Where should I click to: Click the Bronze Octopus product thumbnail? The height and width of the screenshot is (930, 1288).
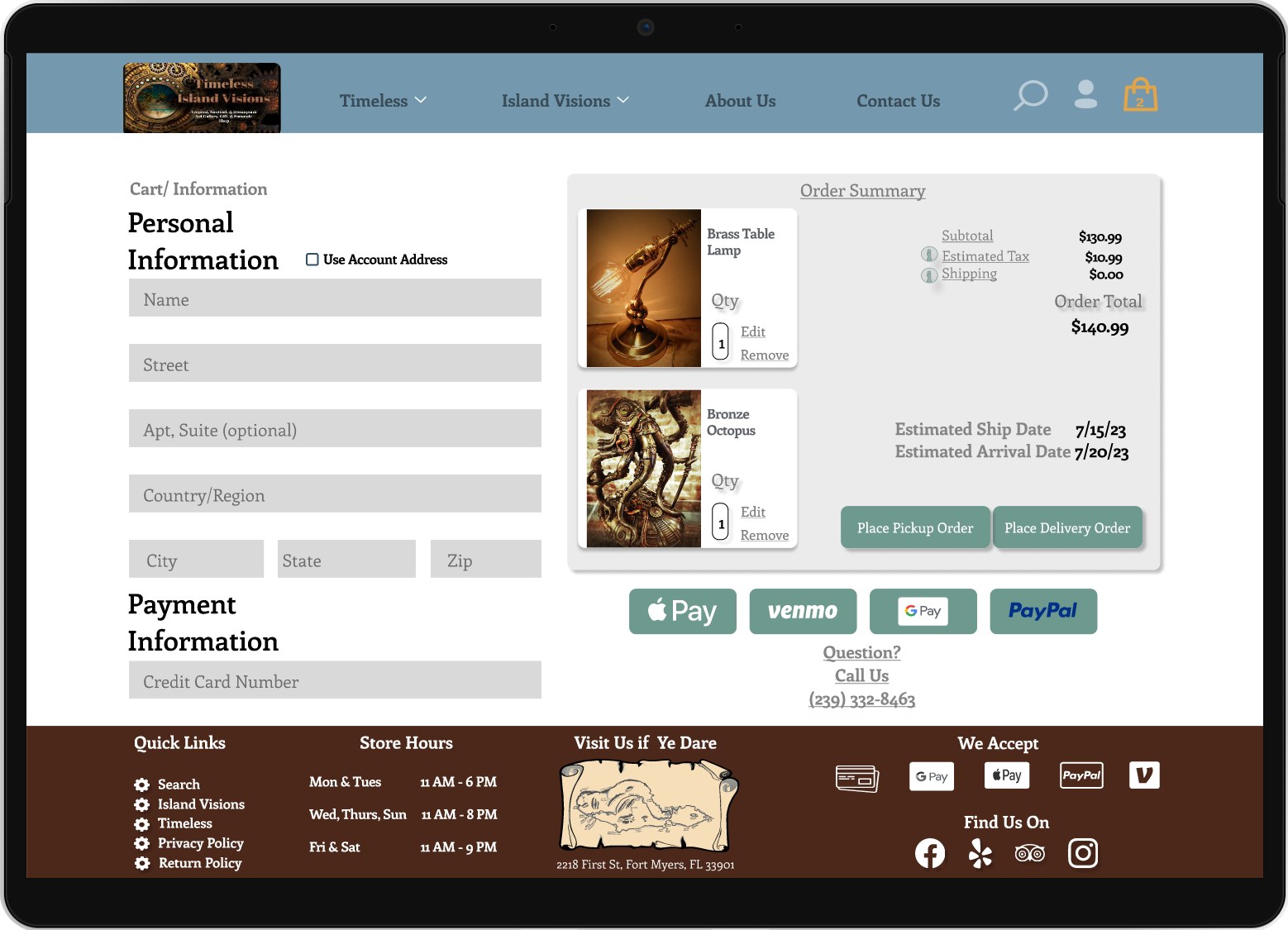[x=644, y=469]
